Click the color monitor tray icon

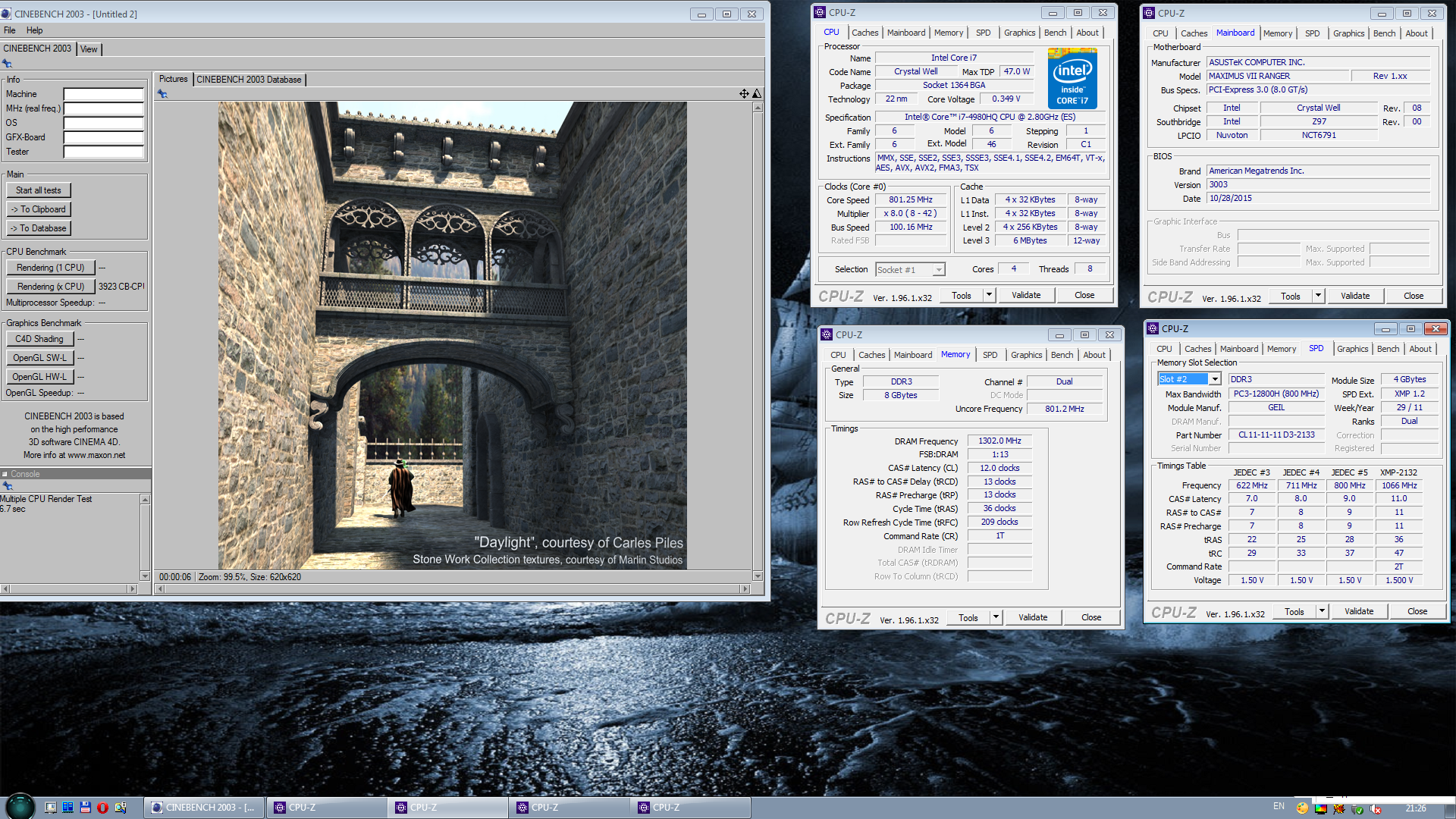(1321, 808)
